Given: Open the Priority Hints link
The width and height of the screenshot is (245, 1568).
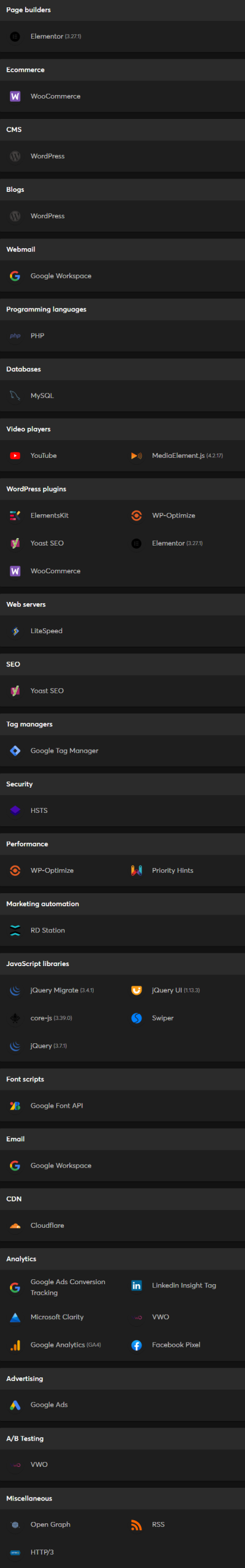Looking at the screenshot, I should pyautogui.click(x=173, y=870).
